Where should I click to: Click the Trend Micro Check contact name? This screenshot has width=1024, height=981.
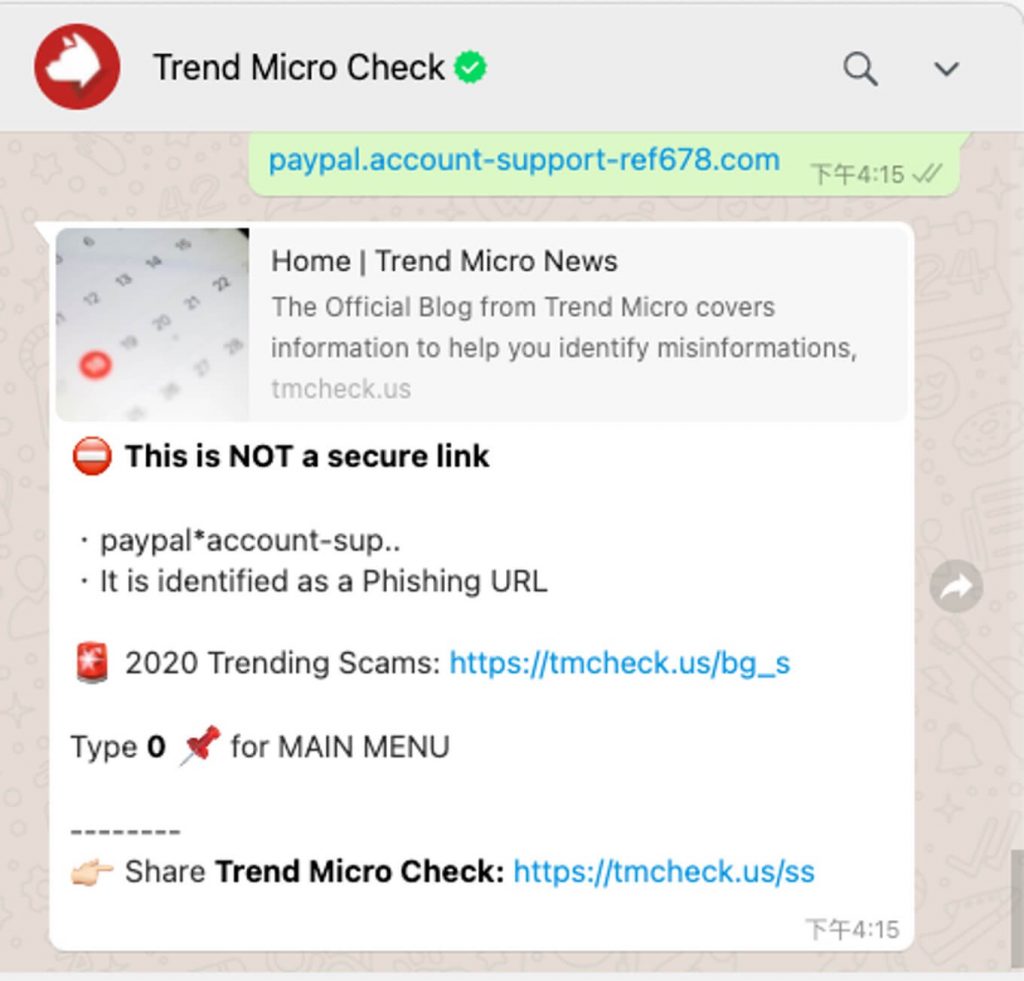coord(298,67)
